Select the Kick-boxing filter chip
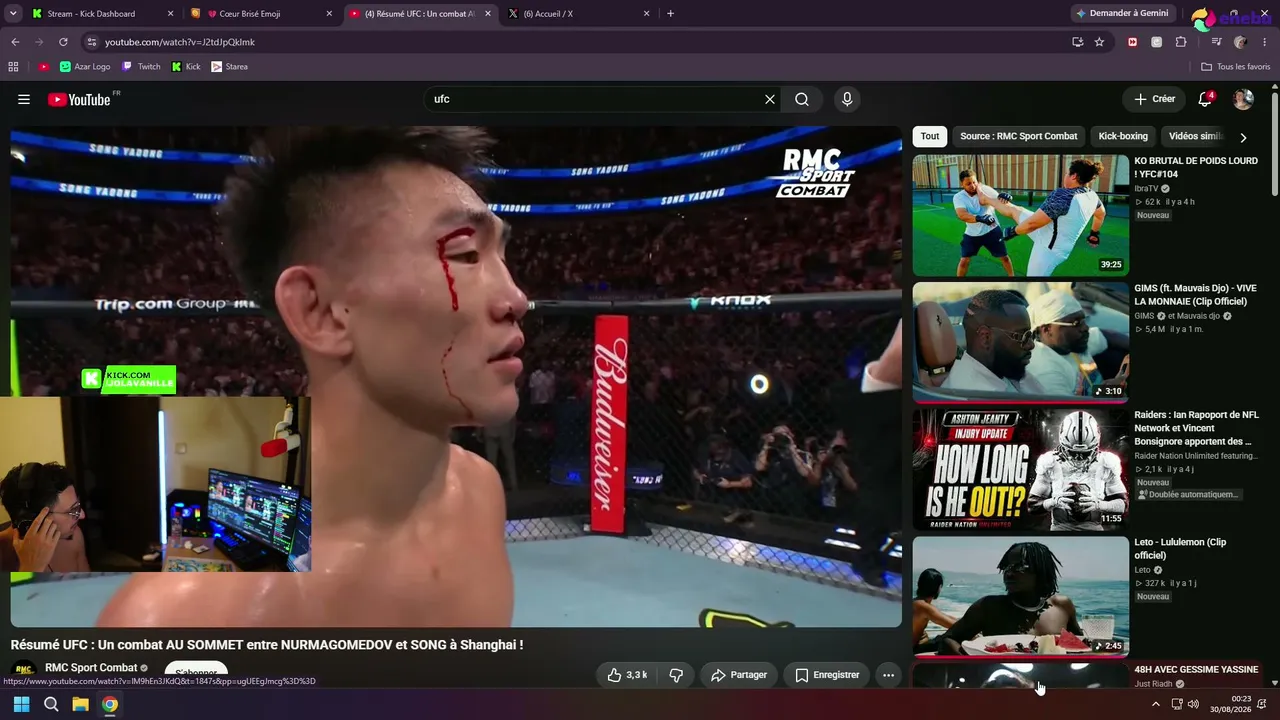 1123,136
